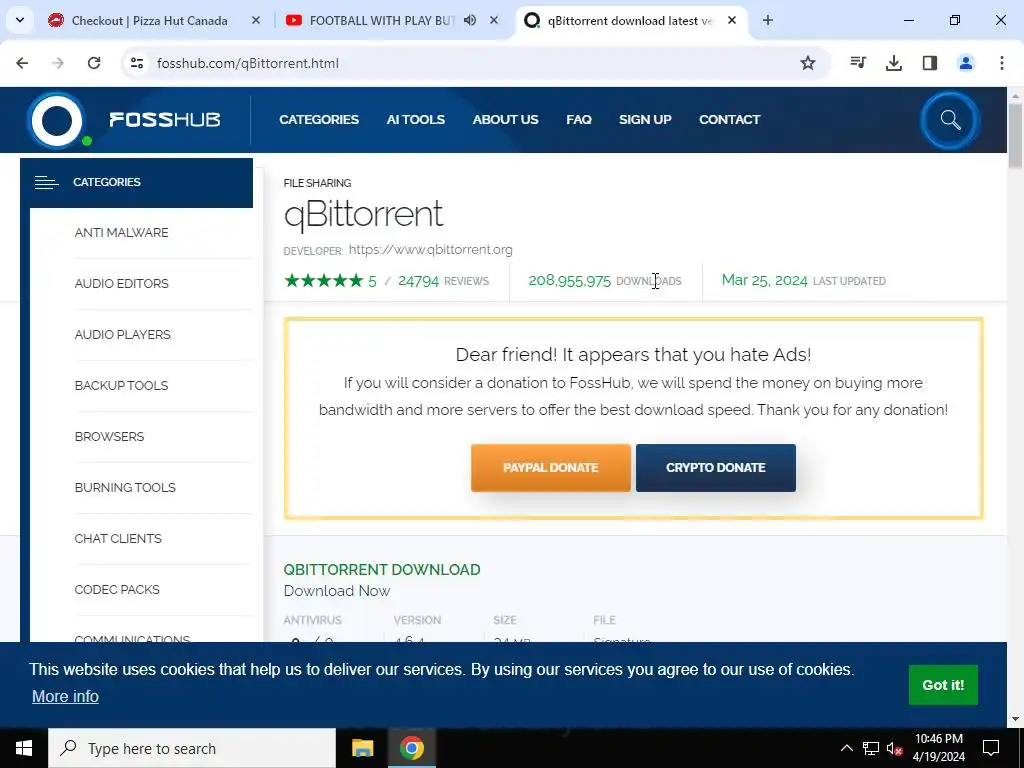Image resolution: width=1024 pixels, height=768 pixels.
Task: Open Windows Start menu
Action: pos(24,748)
